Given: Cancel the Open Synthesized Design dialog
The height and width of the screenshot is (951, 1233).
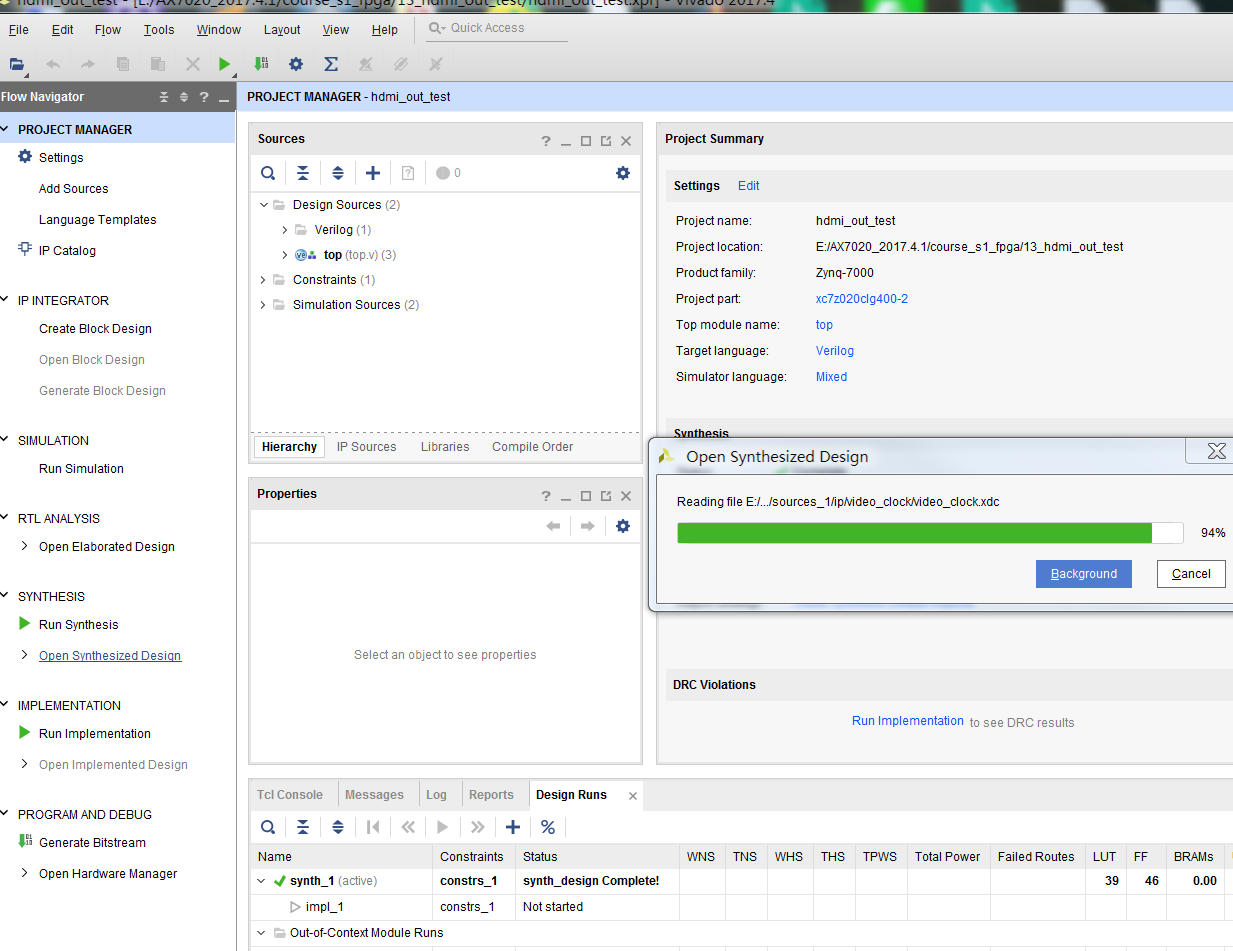Looking at the screenshot, I should coord(1191,574).
